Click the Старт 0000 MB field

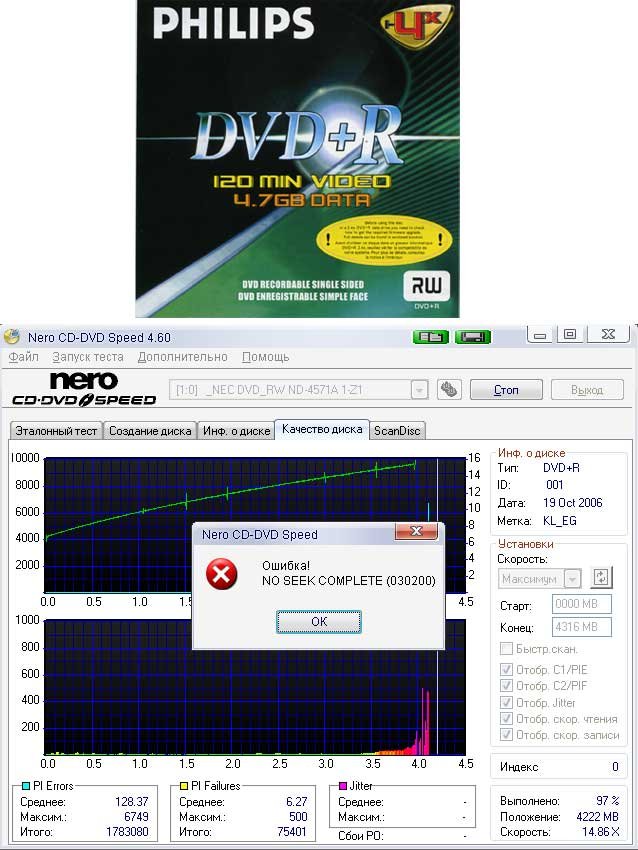coord(582,604)
